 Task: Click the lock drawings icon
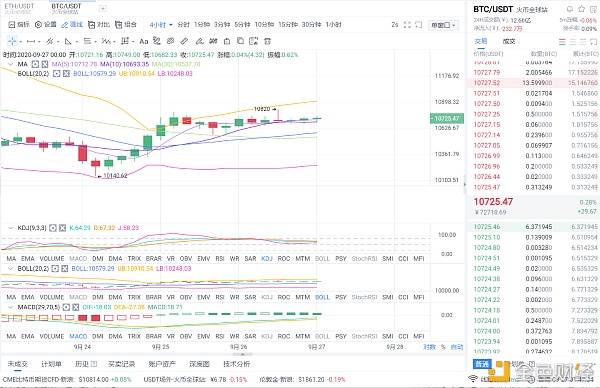227,41
